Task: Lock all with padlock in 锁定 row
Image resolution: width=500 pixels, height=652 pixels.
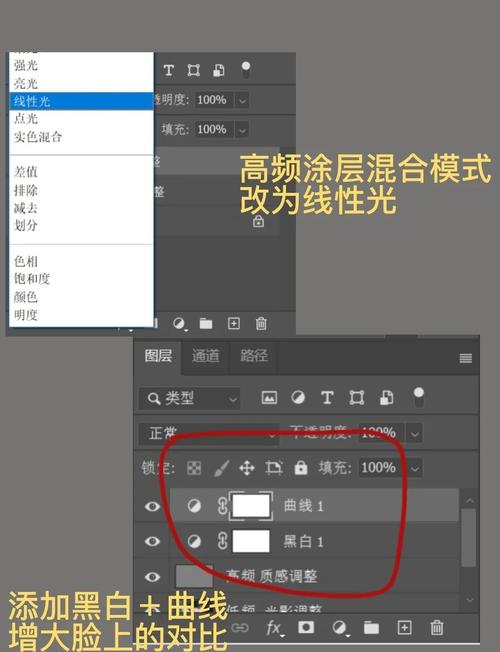Action: [301, 468]
